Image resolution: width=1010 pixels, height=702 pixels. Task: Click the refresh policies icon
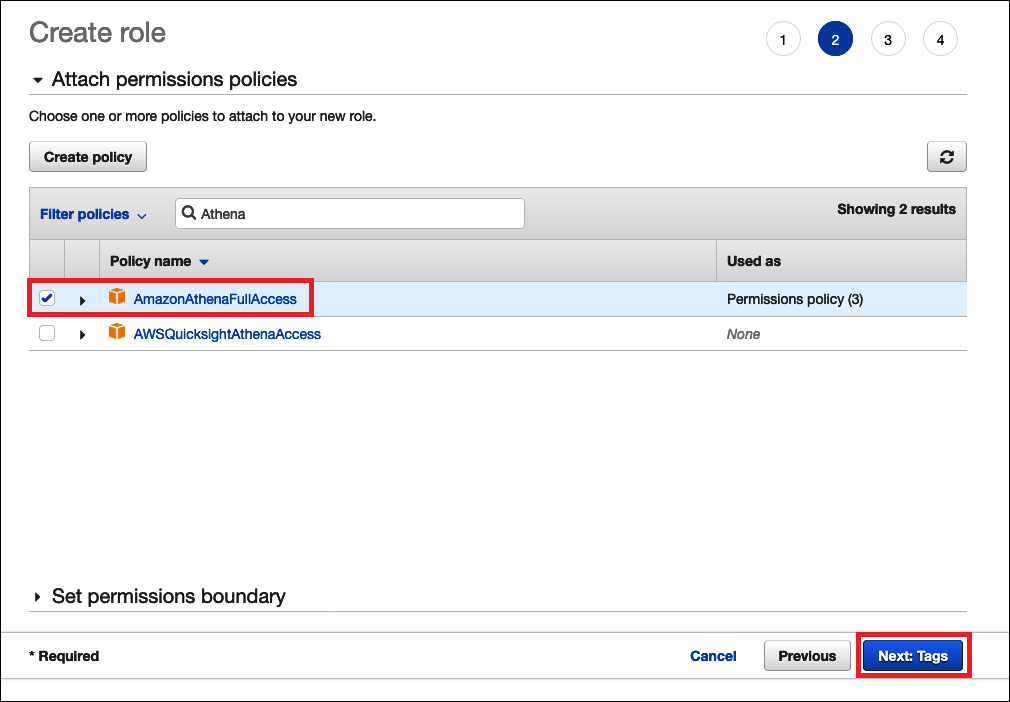point(946,156)
